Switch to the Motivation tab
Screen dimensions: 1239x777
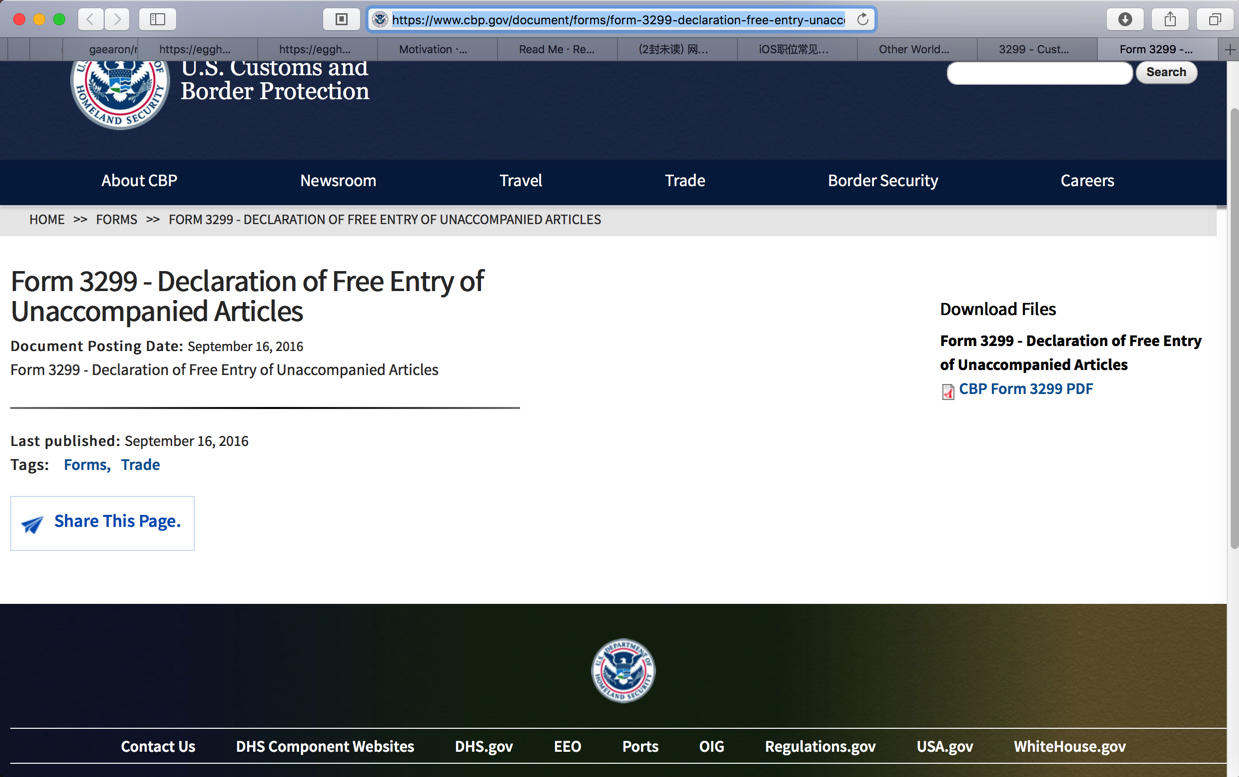(x=437, y=49)
